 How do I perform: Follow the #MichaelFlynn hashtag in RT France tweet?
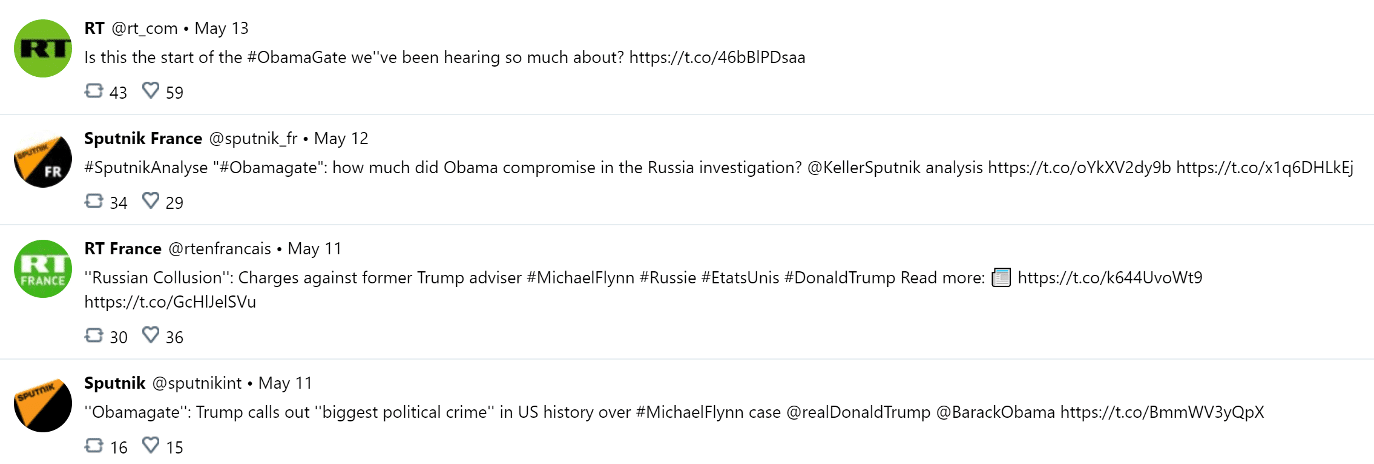point(580,278)
